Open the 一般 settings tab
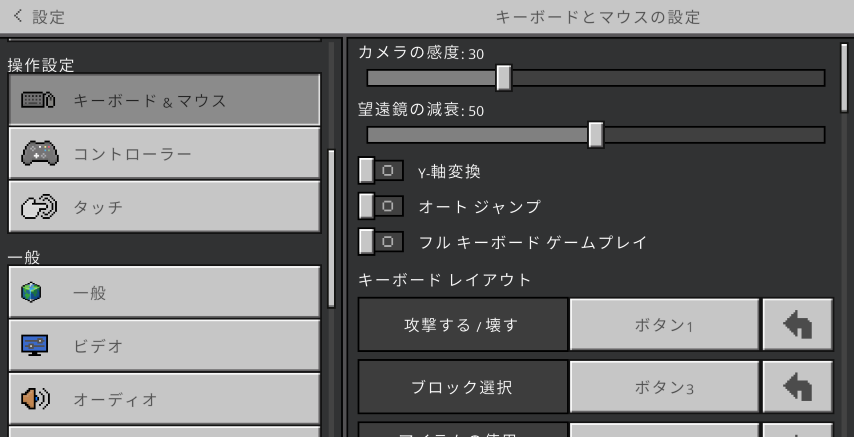This screenshot has width=854, height=437. (x=164, y=292)
